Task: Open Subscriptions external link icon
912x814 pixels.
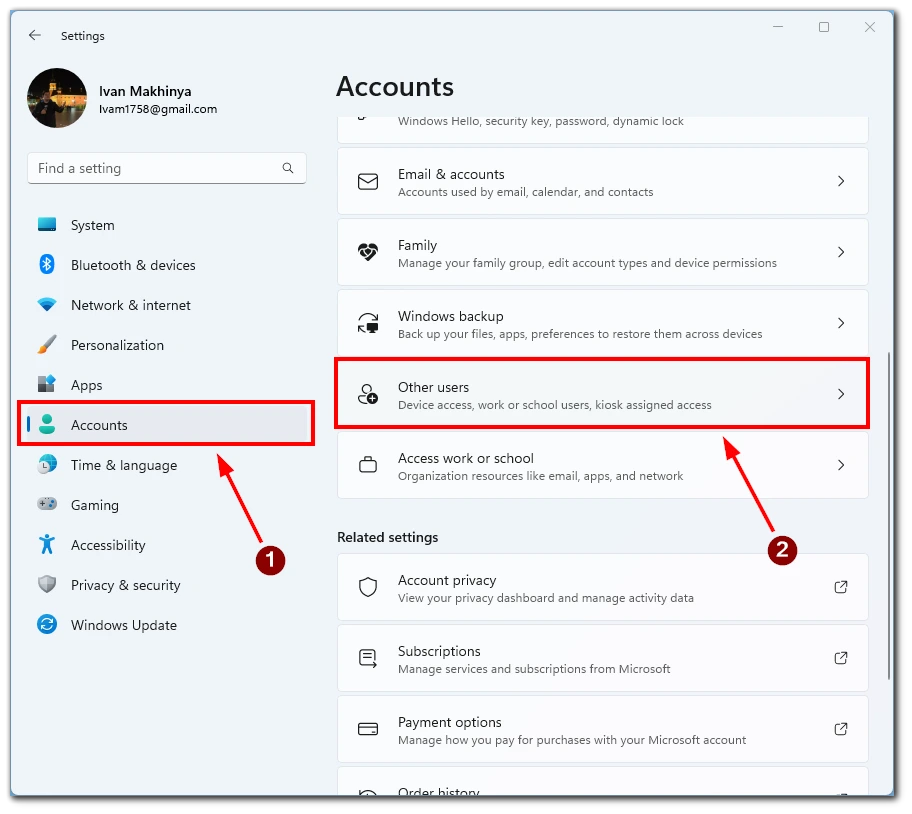Action: pyautogui.click(x=840, y=658)
